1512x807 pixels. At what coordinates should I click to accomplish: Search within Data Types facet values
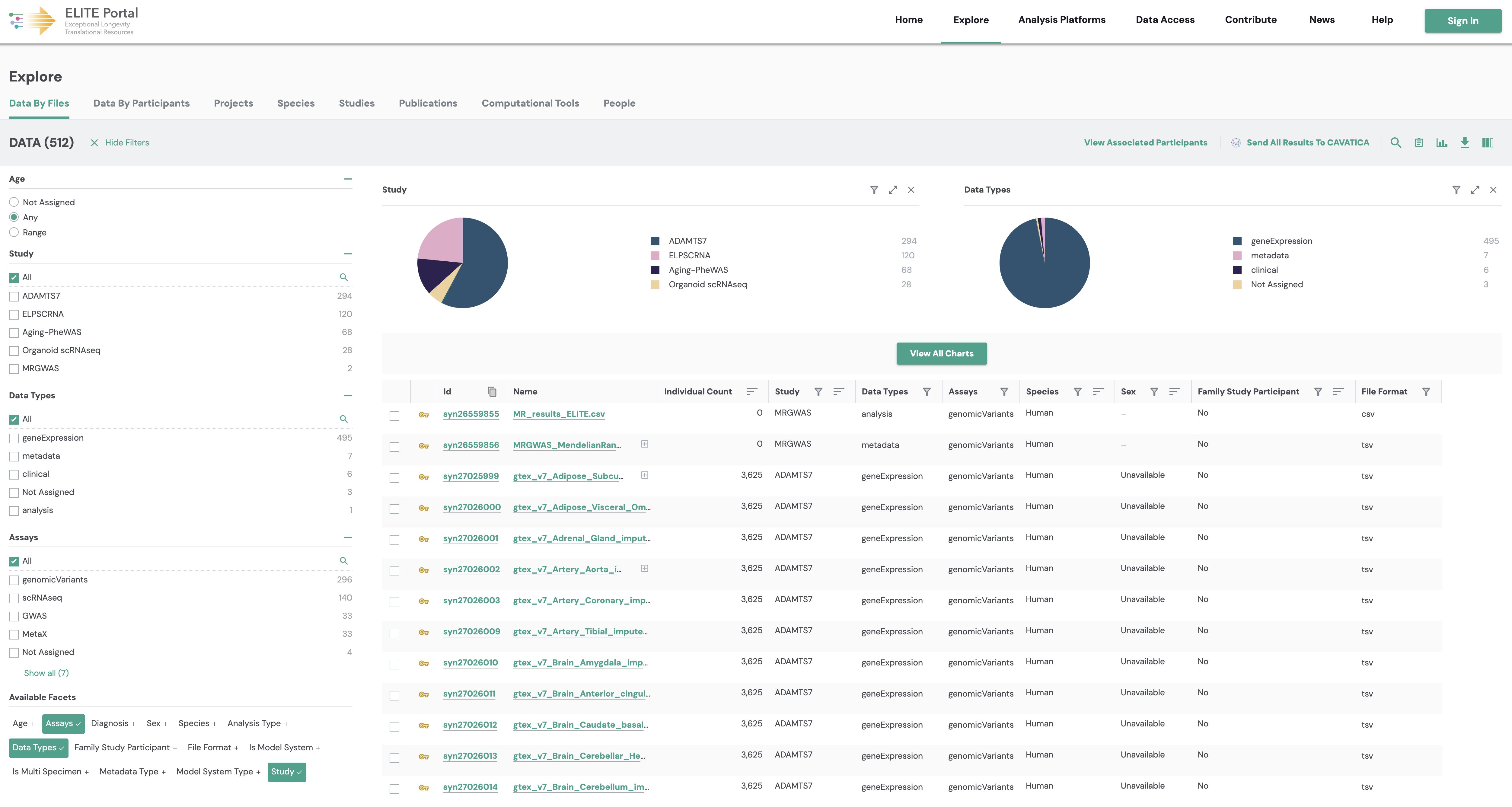pyautogui.click(x=344, y=419)
